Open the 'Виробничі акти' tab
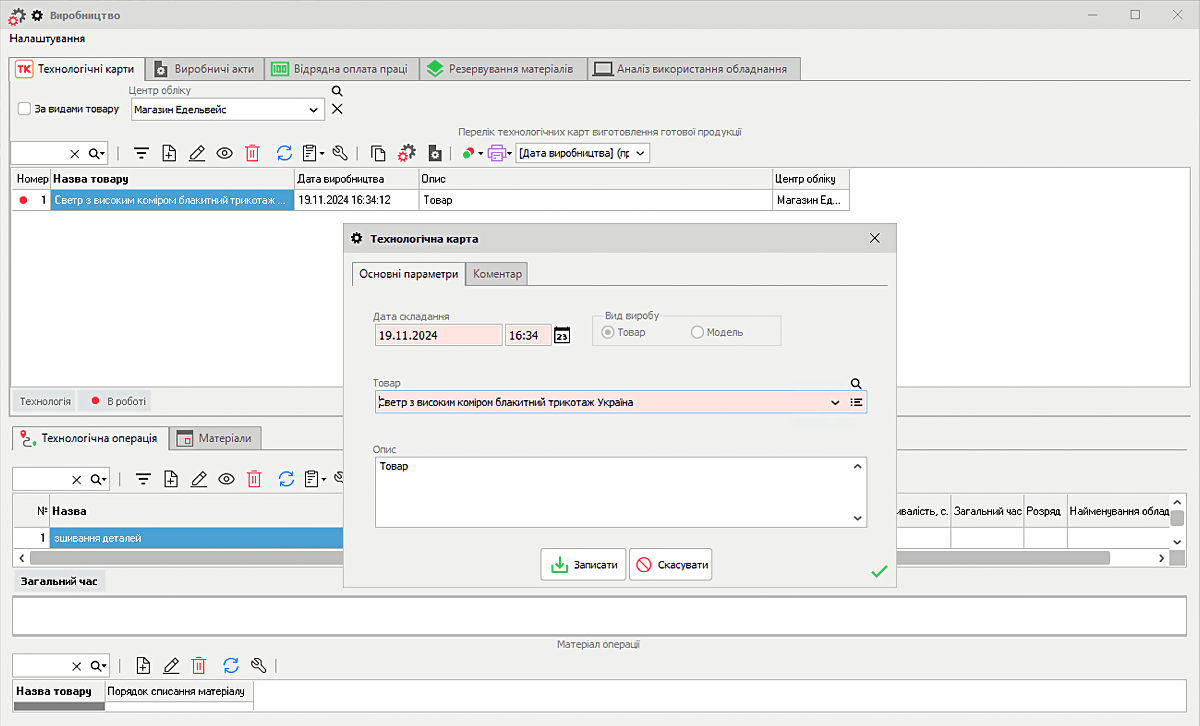Screen dimensions: 1200x726 click(x=205, y=69)
